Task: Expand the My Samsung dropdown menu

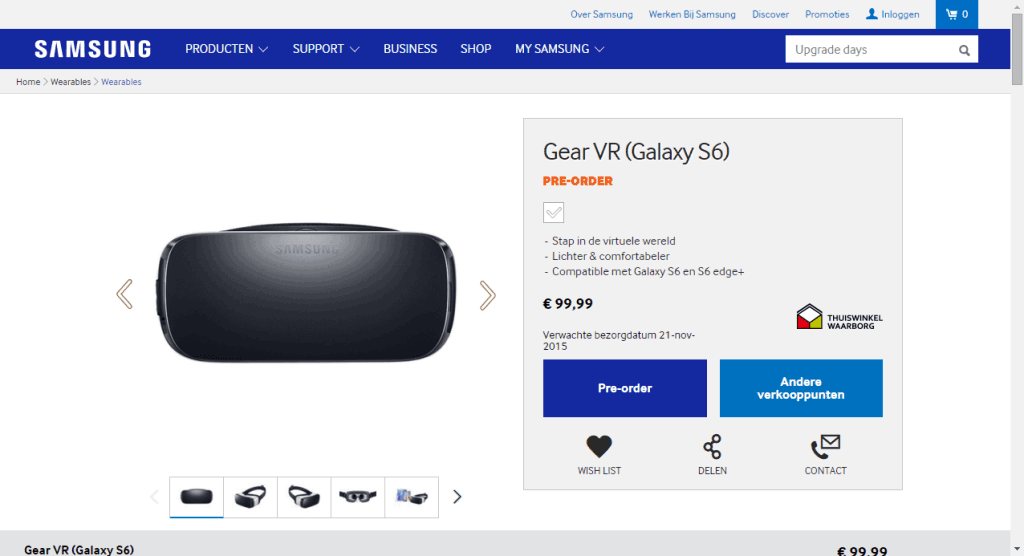Action: 559,49
